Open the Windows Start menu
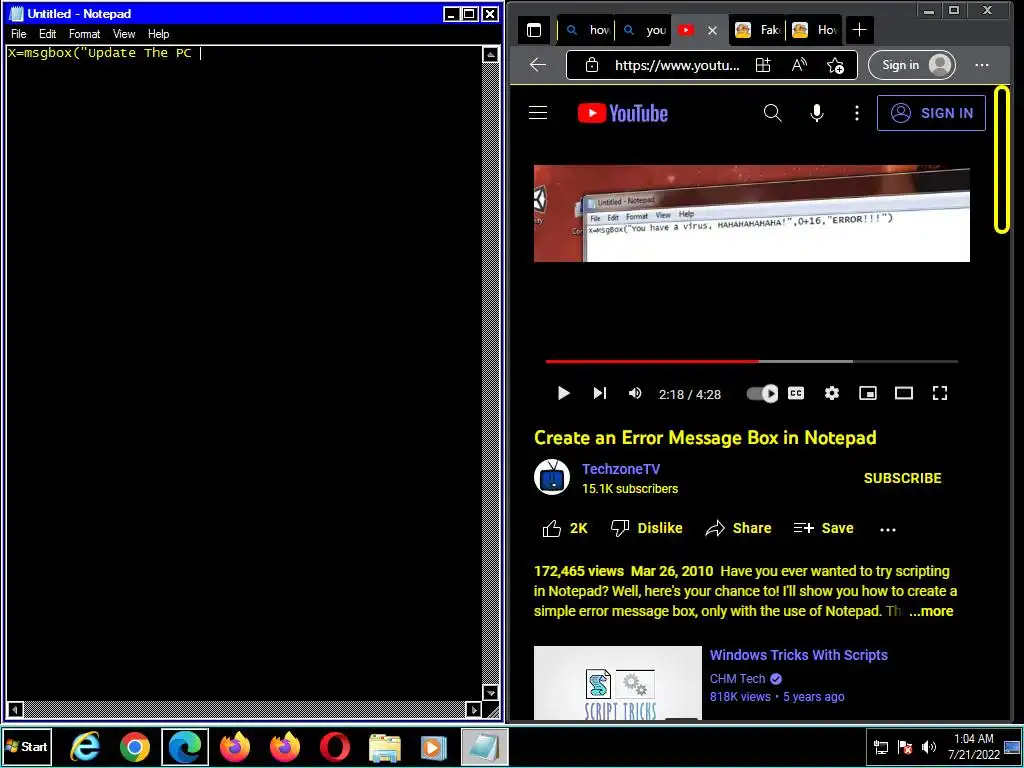1024x768 pixels. [x=27, y=746]
